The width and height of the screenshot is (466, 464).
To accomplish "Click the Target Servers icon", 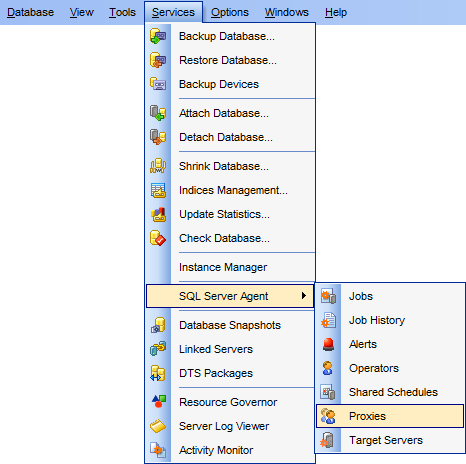I will tap(328, 440).
